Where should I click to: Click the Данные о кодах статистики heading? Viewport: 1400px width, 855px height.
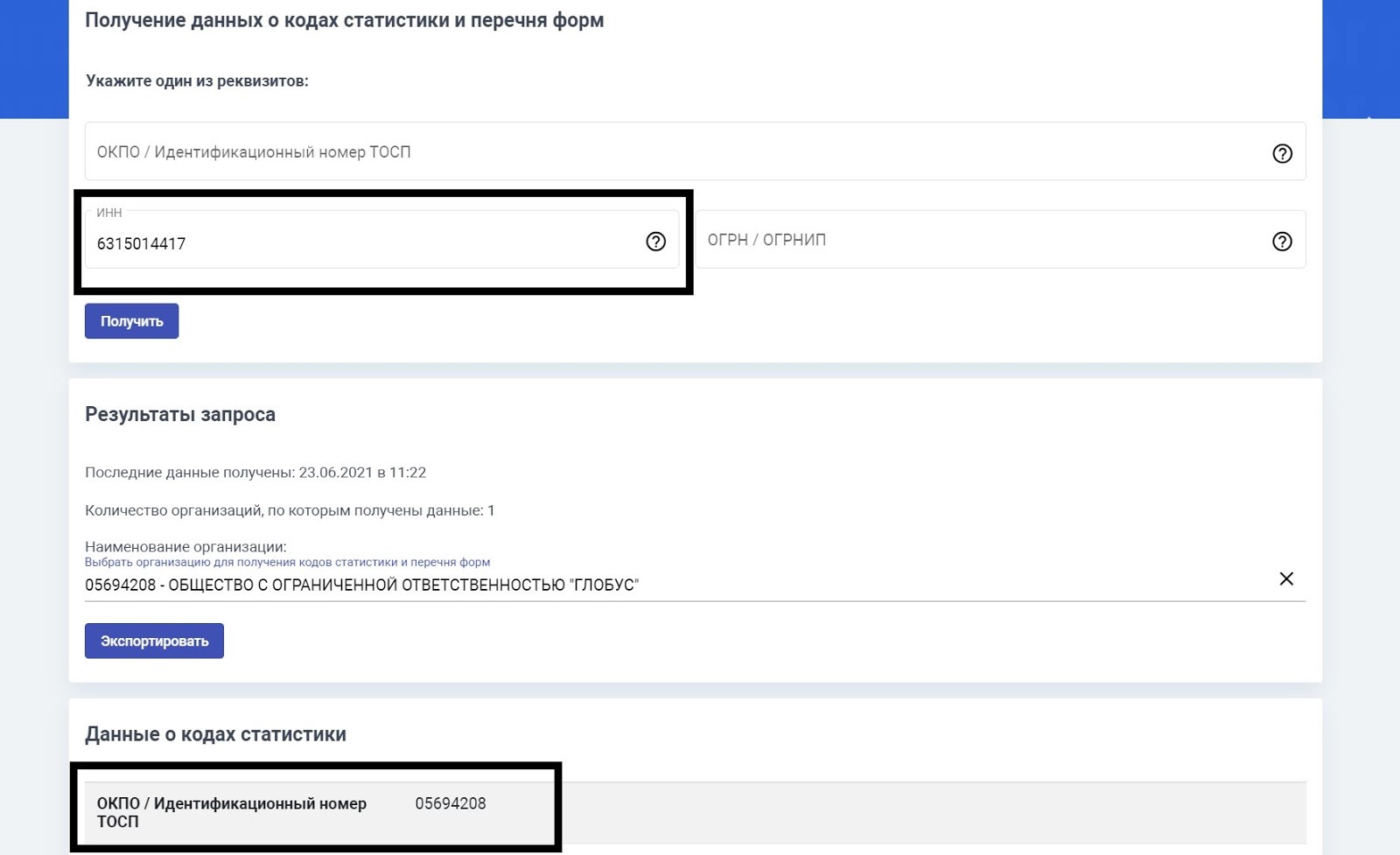coord(215,734)
